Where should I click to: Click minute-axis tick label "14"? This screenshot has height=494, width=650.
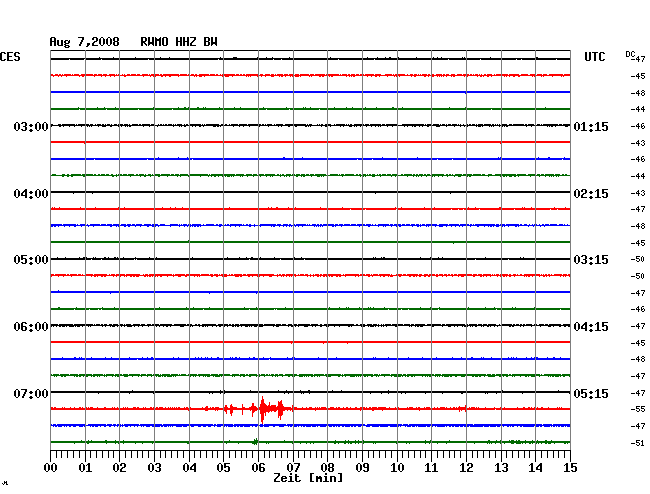click(536, 468)
